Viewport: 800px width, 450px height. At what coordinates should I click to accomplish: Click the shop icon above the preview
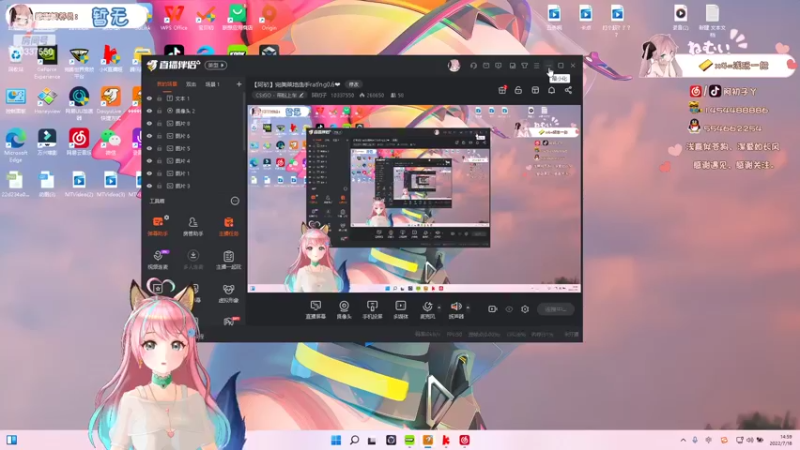tap(535, 90)
